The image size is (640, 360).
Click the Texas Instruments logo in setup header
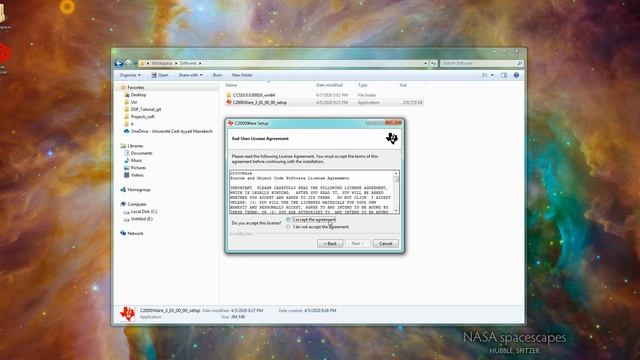tap(391, 138)
